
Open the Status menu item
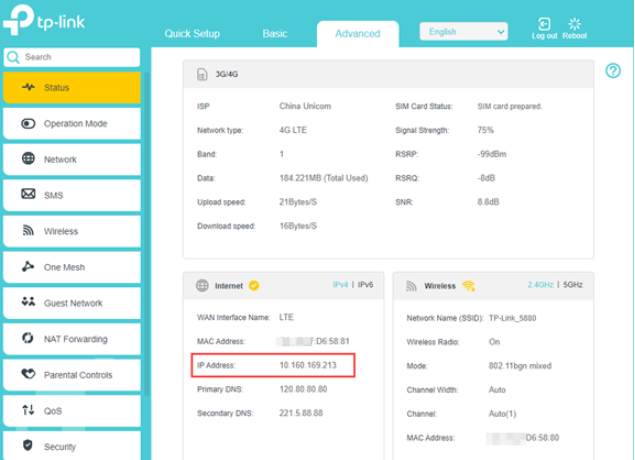point(72,87)
